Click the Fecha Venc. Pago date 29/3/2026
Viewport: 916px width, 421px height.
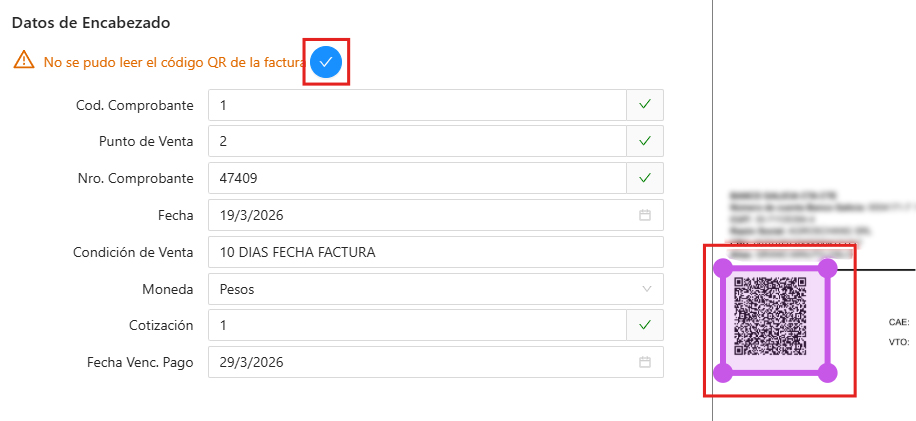click(x=252, y=363)
